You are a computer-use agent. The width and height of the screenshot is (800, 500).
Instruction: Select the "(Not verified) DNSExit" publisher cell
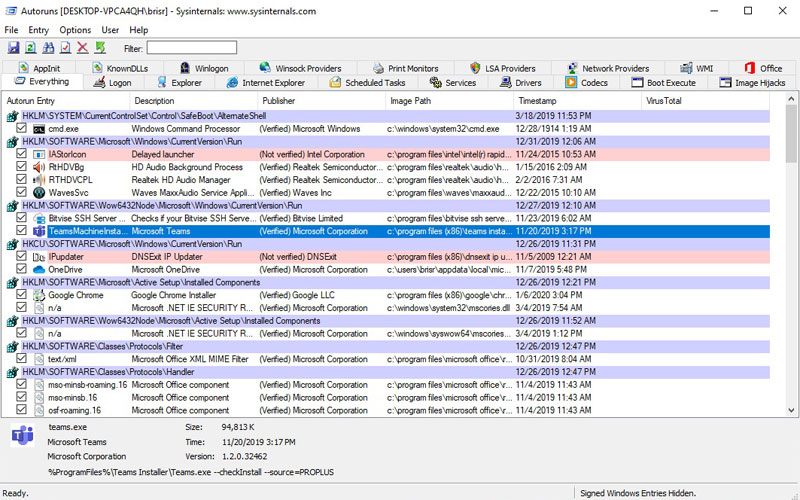297,257
